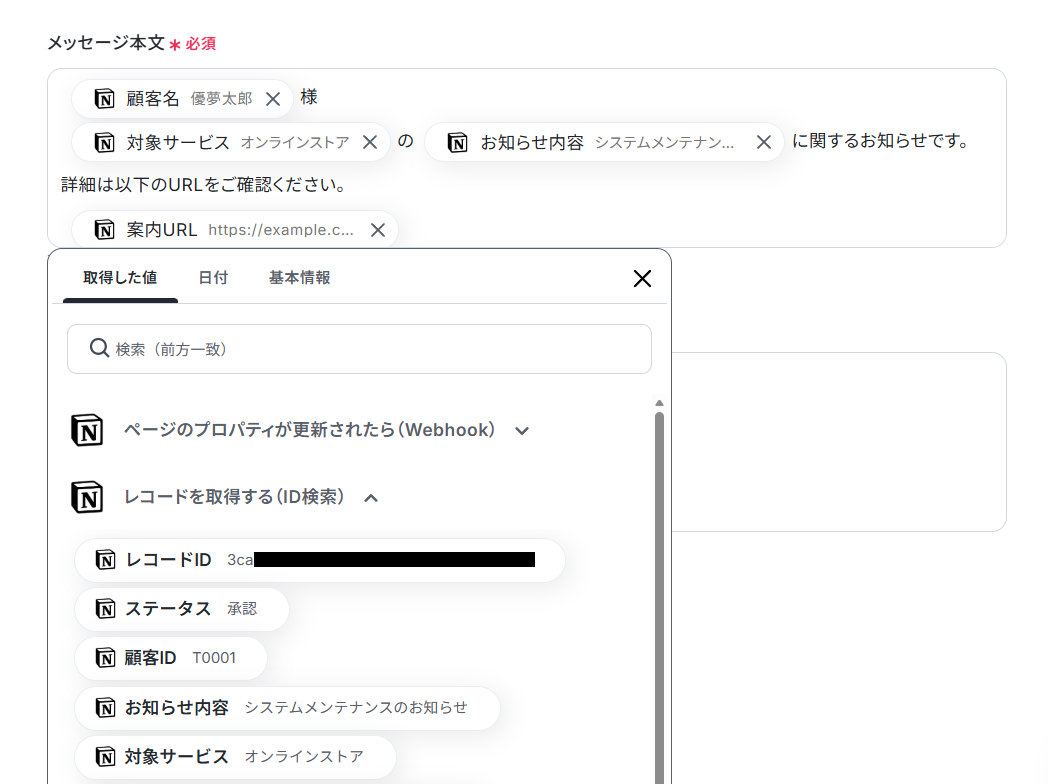Screen dimensions: 1048x784
Task: Click Notion icon on 顧客ID value chip
Action: click(x=105, y=658)
